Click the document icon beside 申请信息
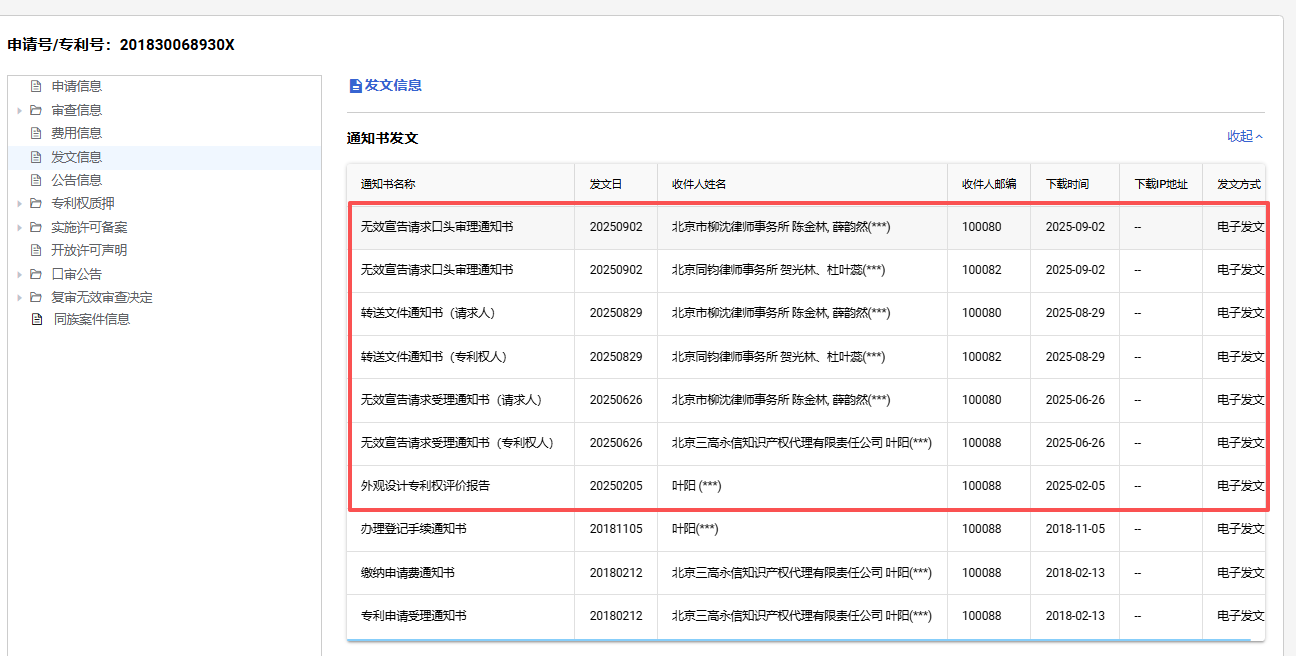Viewport: 1296px width, 656px height. 36,87
